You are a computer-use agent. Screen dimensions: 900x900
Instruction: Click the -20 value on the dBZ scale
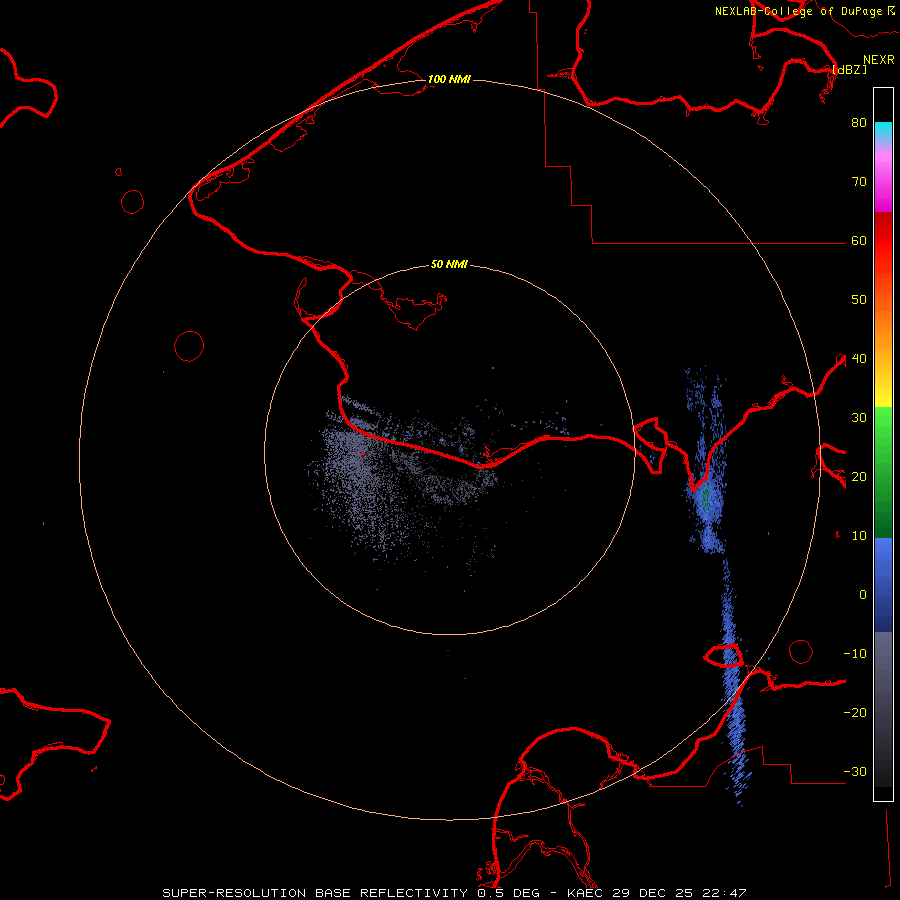[x=855, y=713]
